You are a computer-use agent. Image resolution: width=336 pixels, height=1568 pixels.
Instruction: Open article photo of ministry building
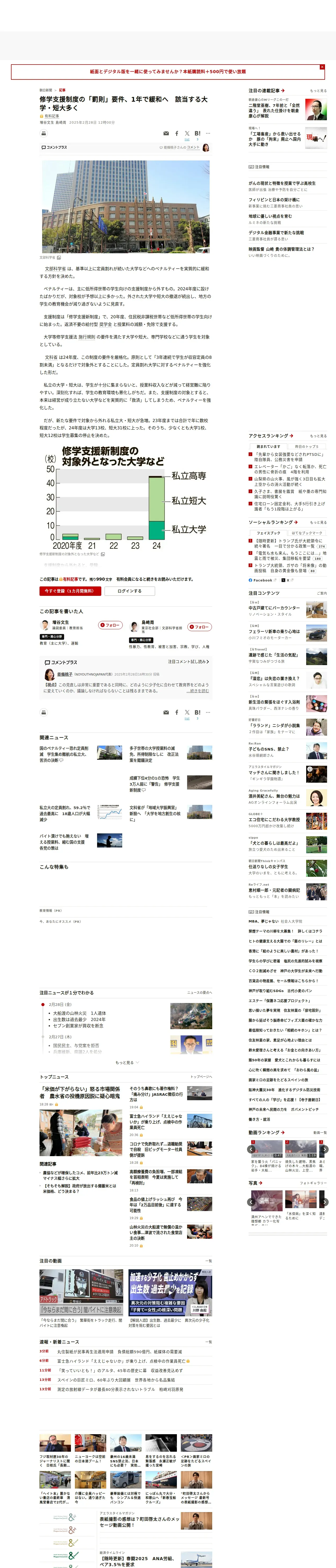pyautogui.click(x=126, y=206)
